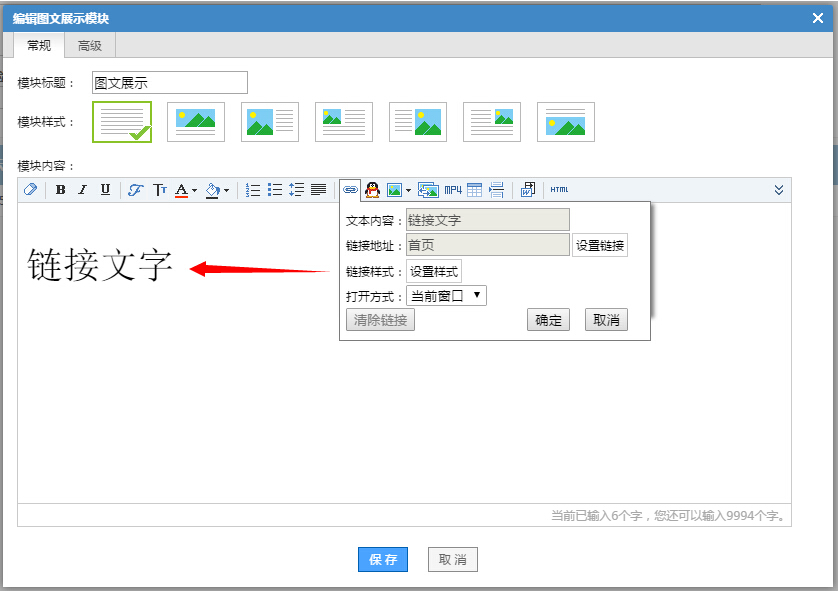
Task: Open the HTML source view
Action: point(559,190)
